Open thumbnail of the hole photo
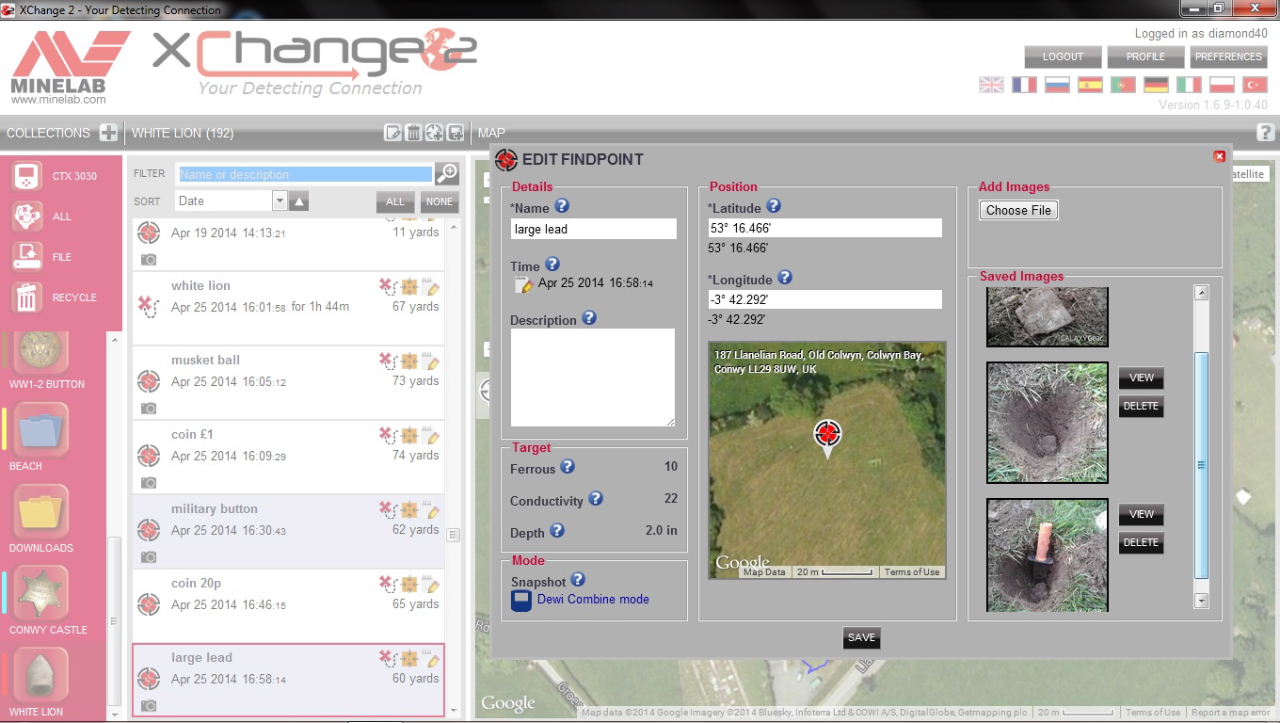The width and height of the screenshot is (1280, 723). [1047, 423]
